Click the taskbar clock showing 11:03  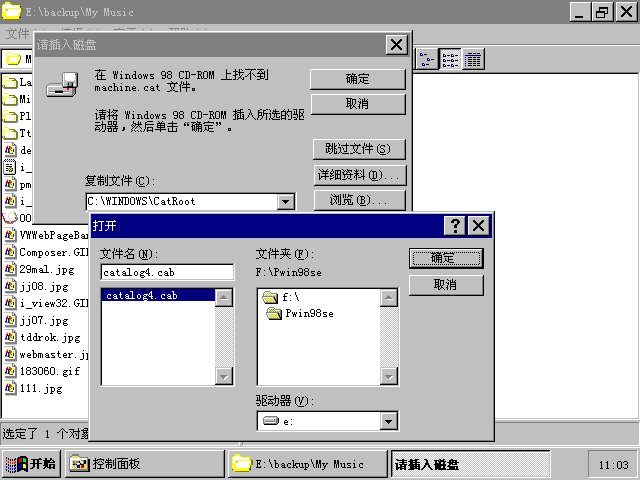pos(613,465)
